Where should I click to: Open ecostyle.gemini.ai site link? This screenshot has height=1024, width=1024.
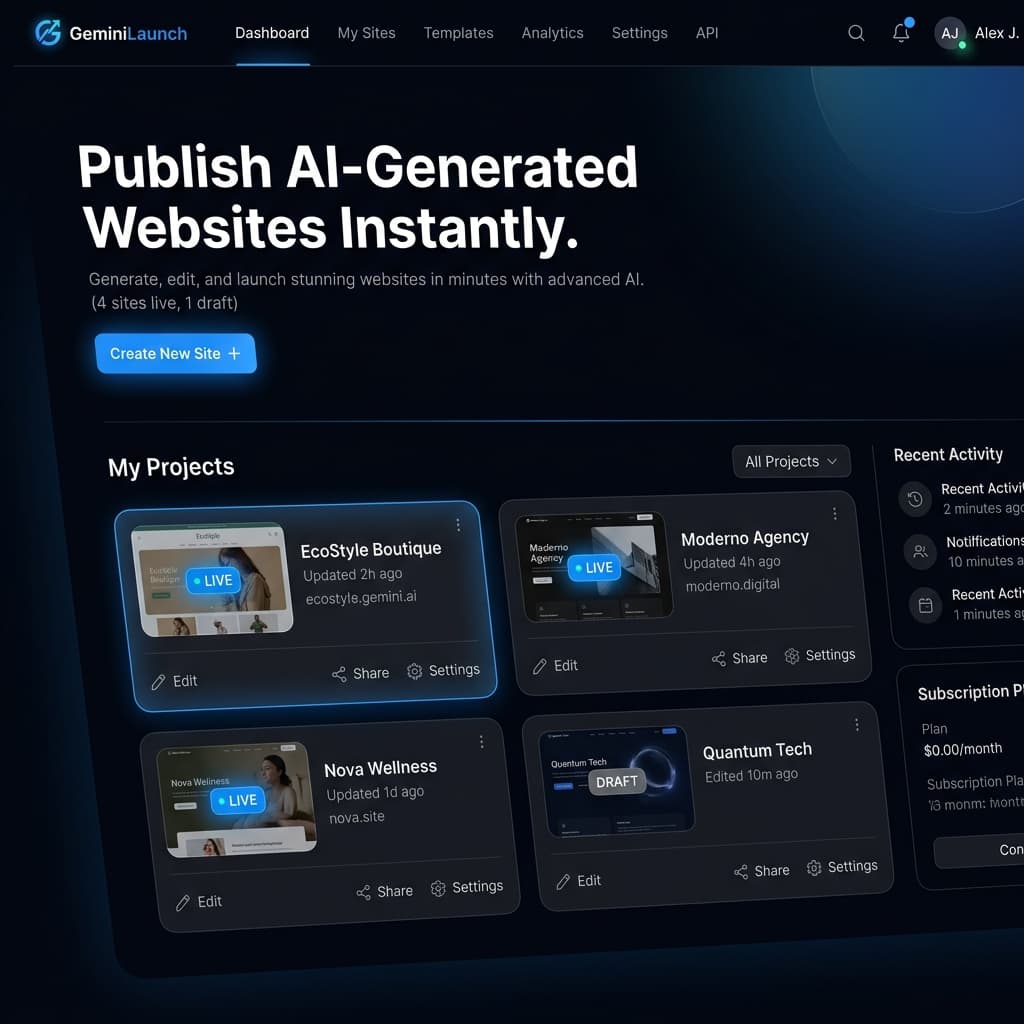pos(359,598)
